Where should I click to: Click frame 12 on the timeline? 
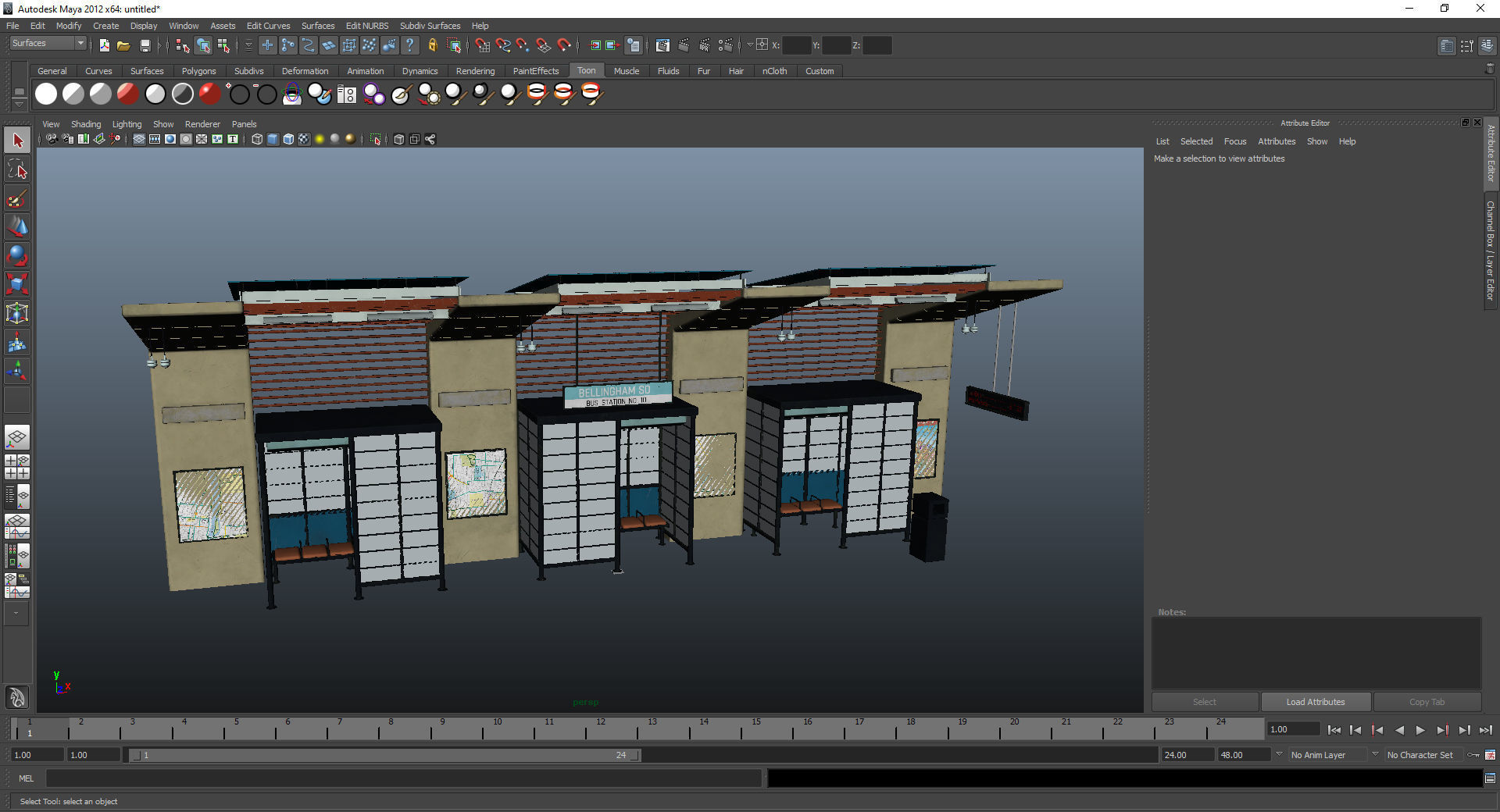600,729
